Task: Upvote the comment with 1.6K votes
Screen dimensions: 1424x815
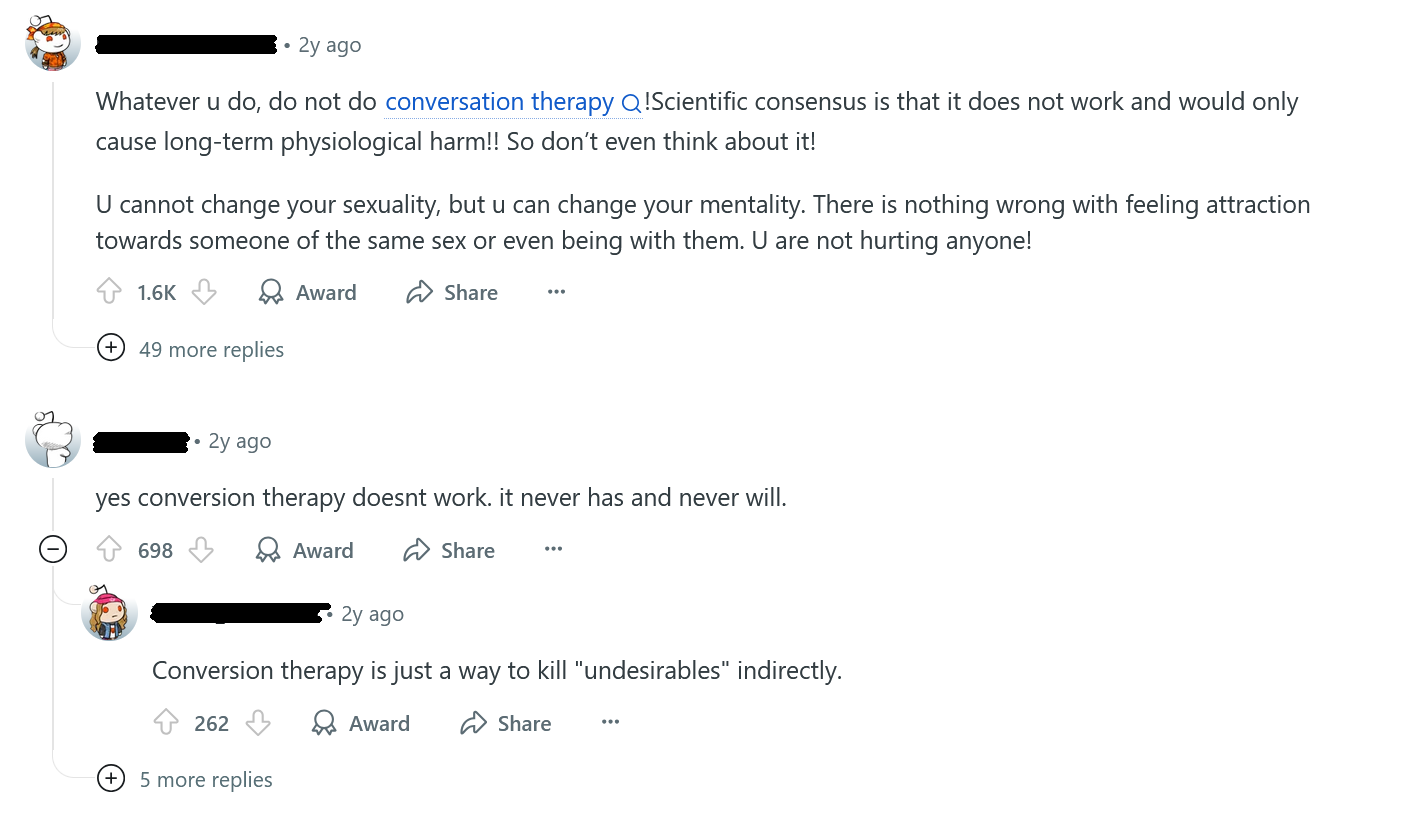Action: click(109, 292)
